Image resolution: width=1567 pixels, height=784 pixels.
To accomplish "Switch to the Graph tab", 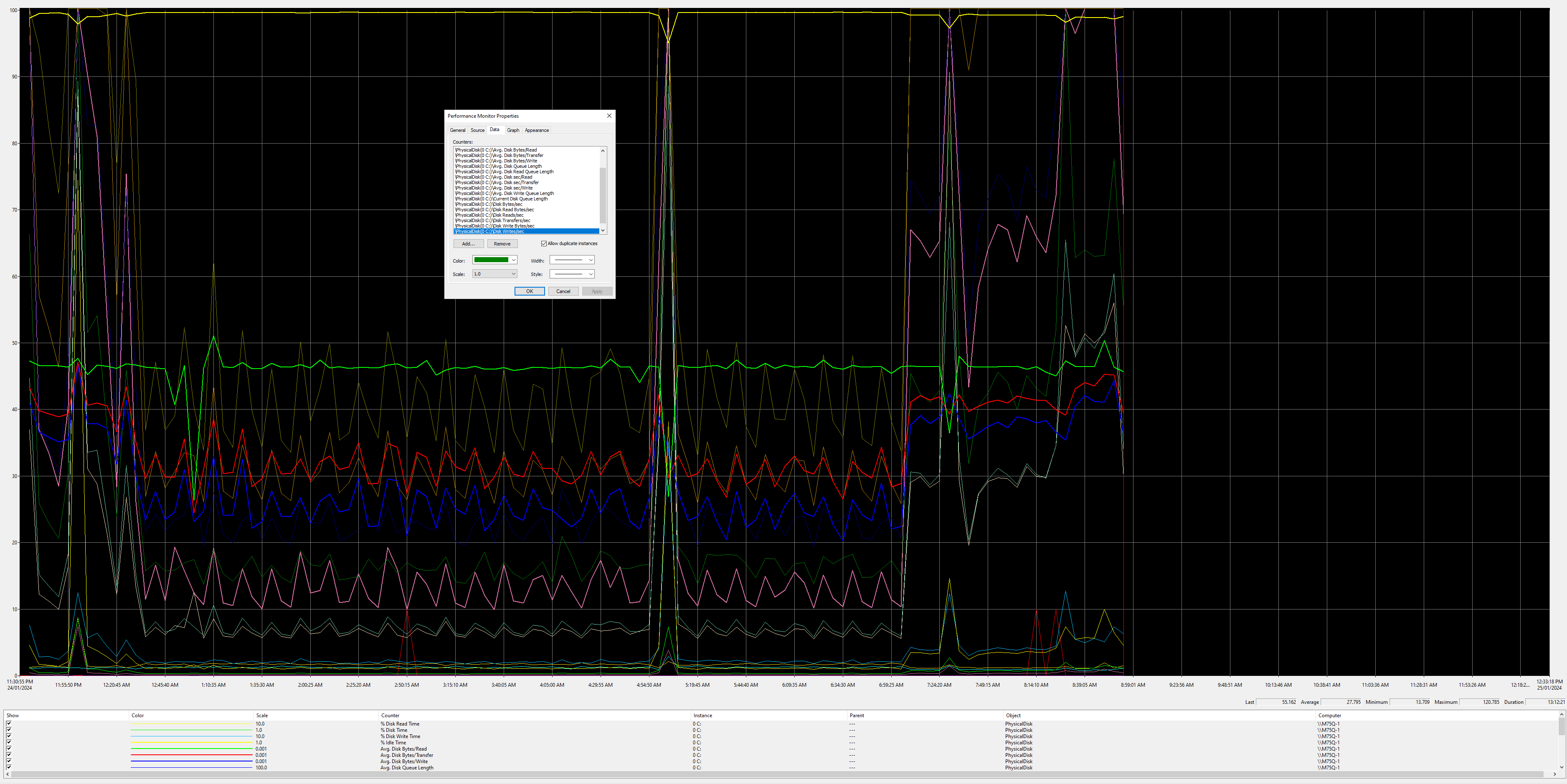I will pos(513,130).
